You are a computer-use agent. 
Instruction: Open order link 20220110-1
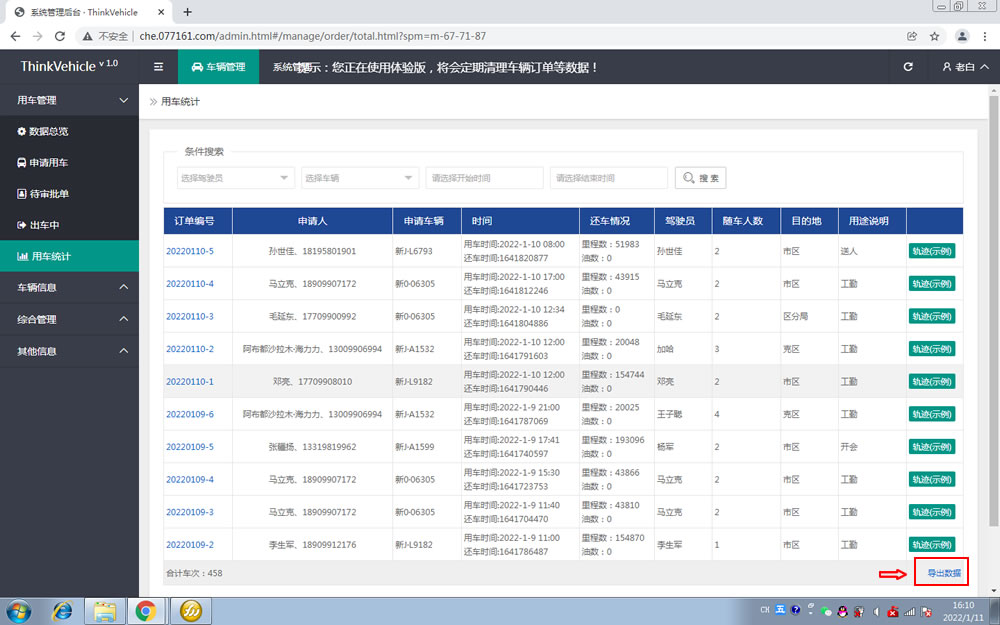click(x=190, y=381)
